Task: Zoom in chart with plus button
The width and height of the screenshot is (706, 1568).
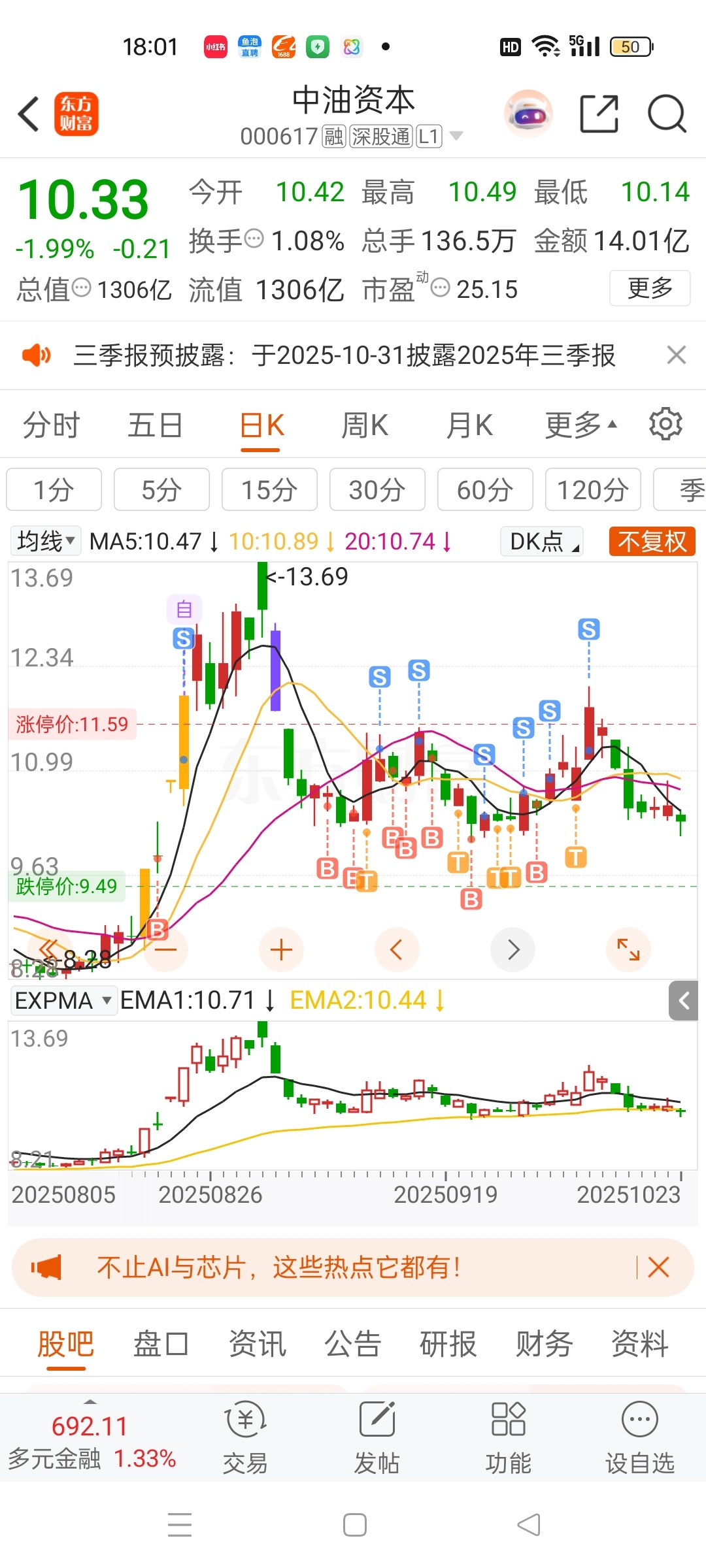Action: 281,949
